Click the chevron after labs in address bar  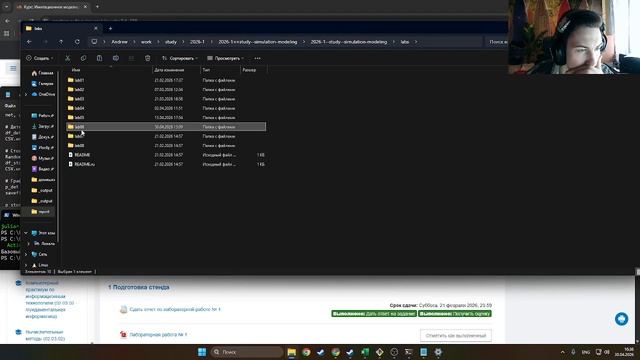point(416,42)
